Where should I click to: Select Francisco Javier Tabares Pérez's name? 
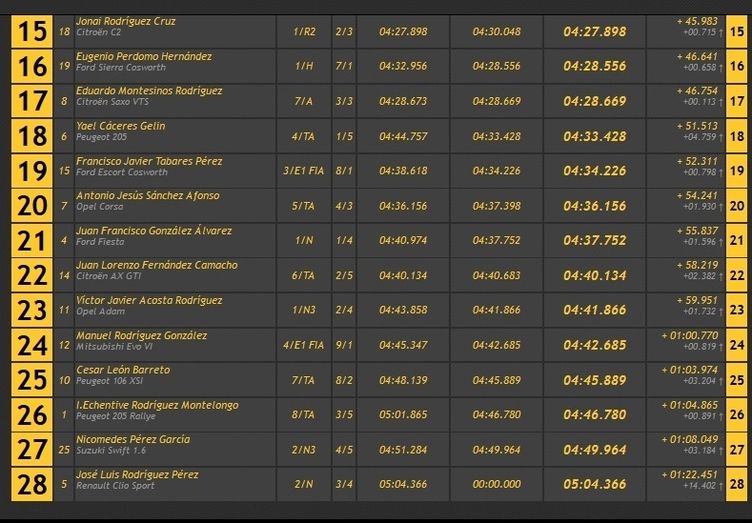149,161
